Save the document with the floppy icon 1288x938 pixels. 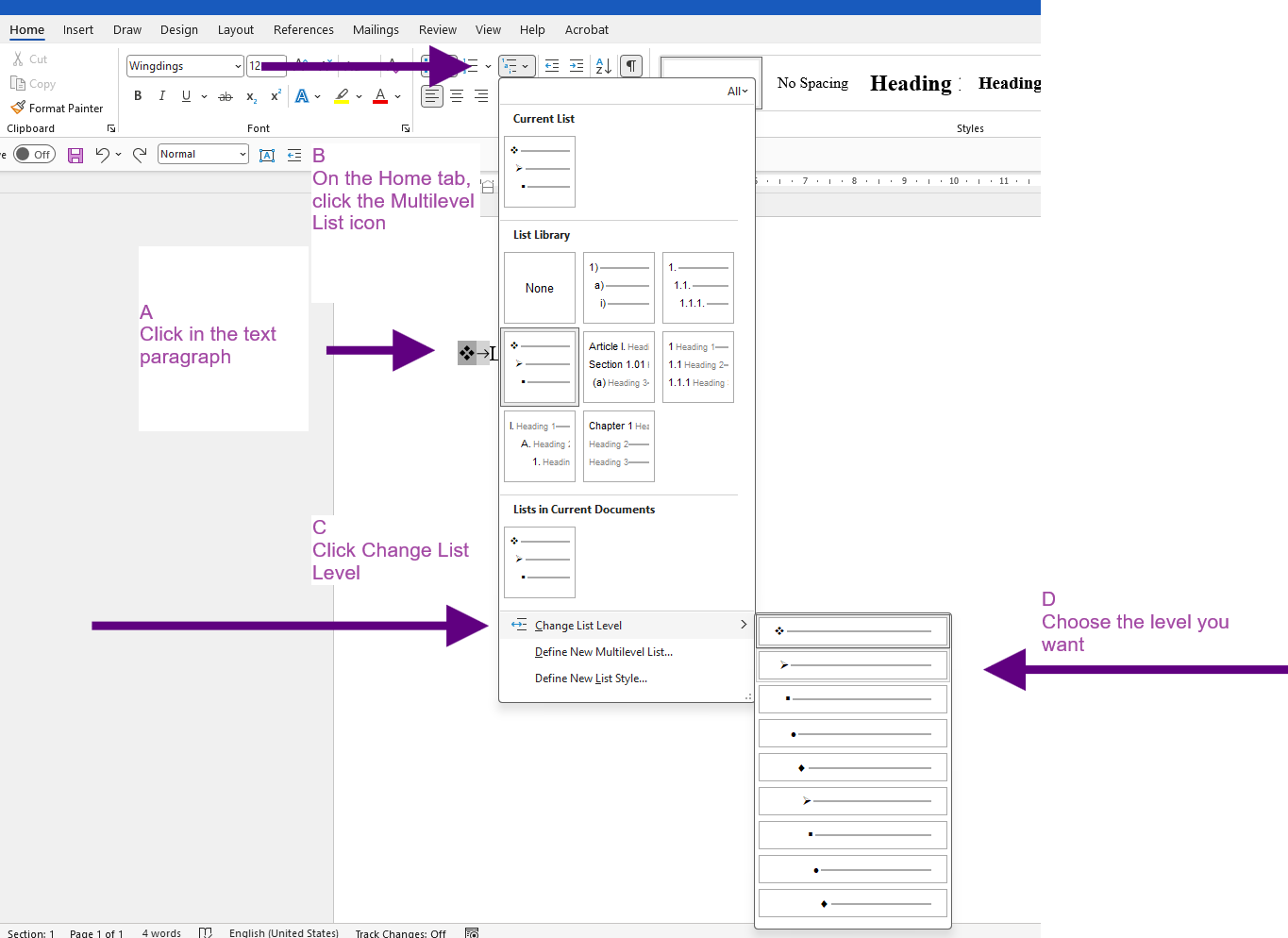75,155
